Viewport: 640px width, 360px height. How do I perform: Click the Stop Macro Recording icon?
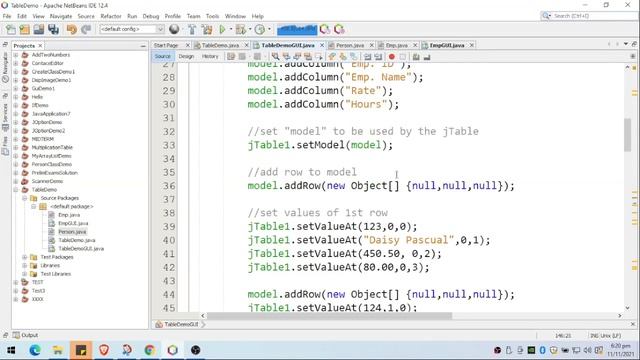point(402,57)
